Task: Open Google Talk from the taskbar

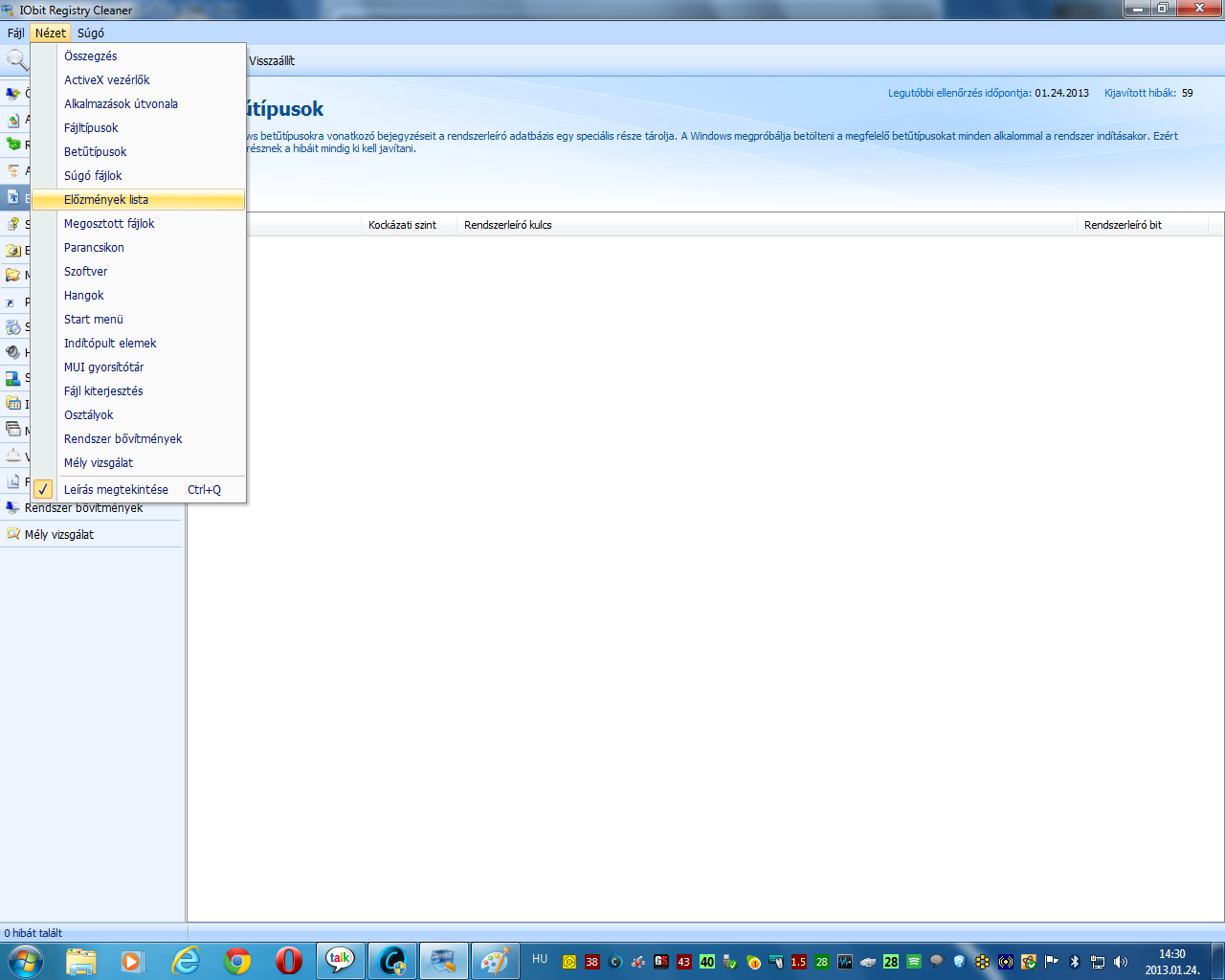Action: [340, 961]
